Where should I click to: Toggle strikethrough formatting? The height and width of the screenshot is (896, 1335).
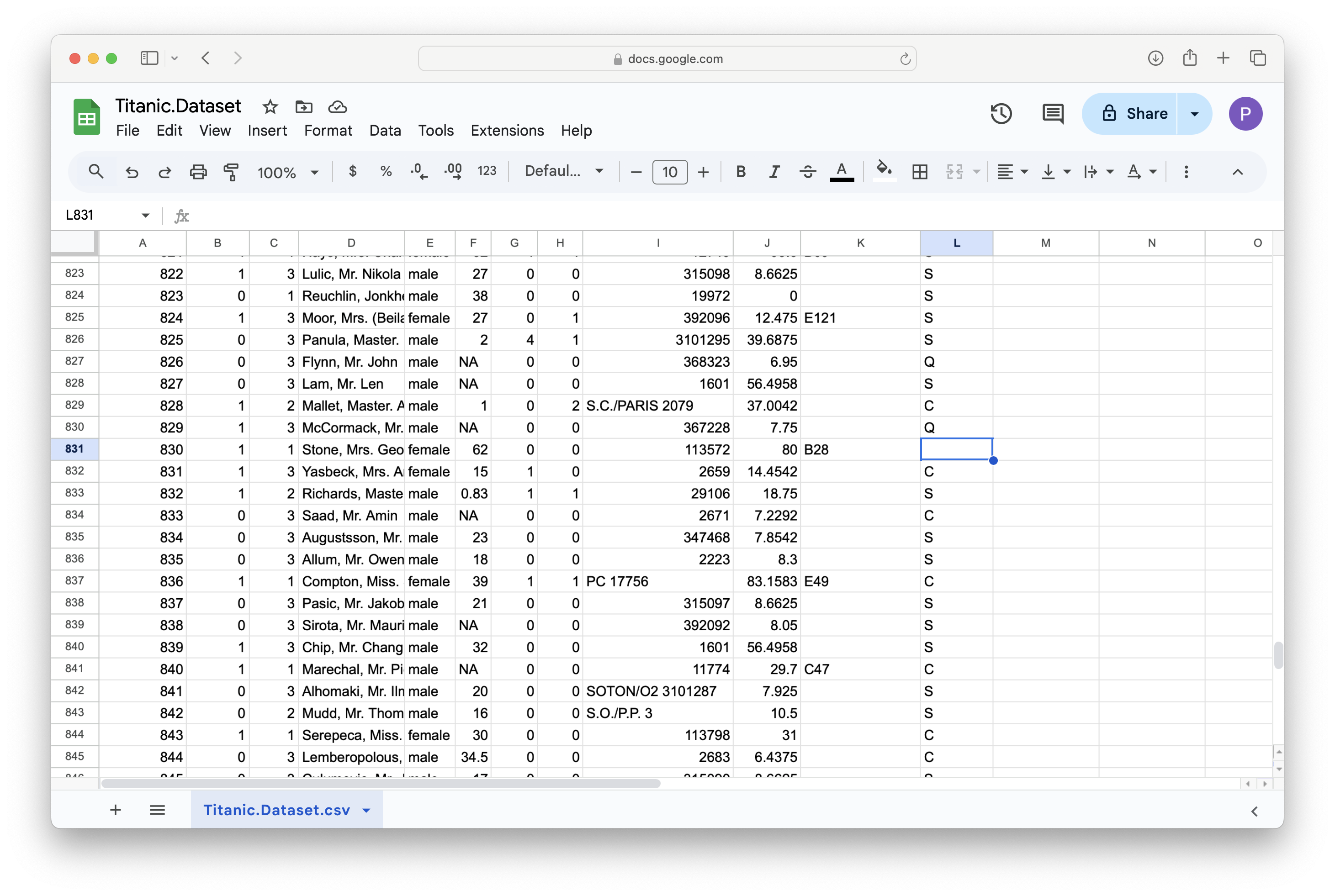[x=808, y=171]
